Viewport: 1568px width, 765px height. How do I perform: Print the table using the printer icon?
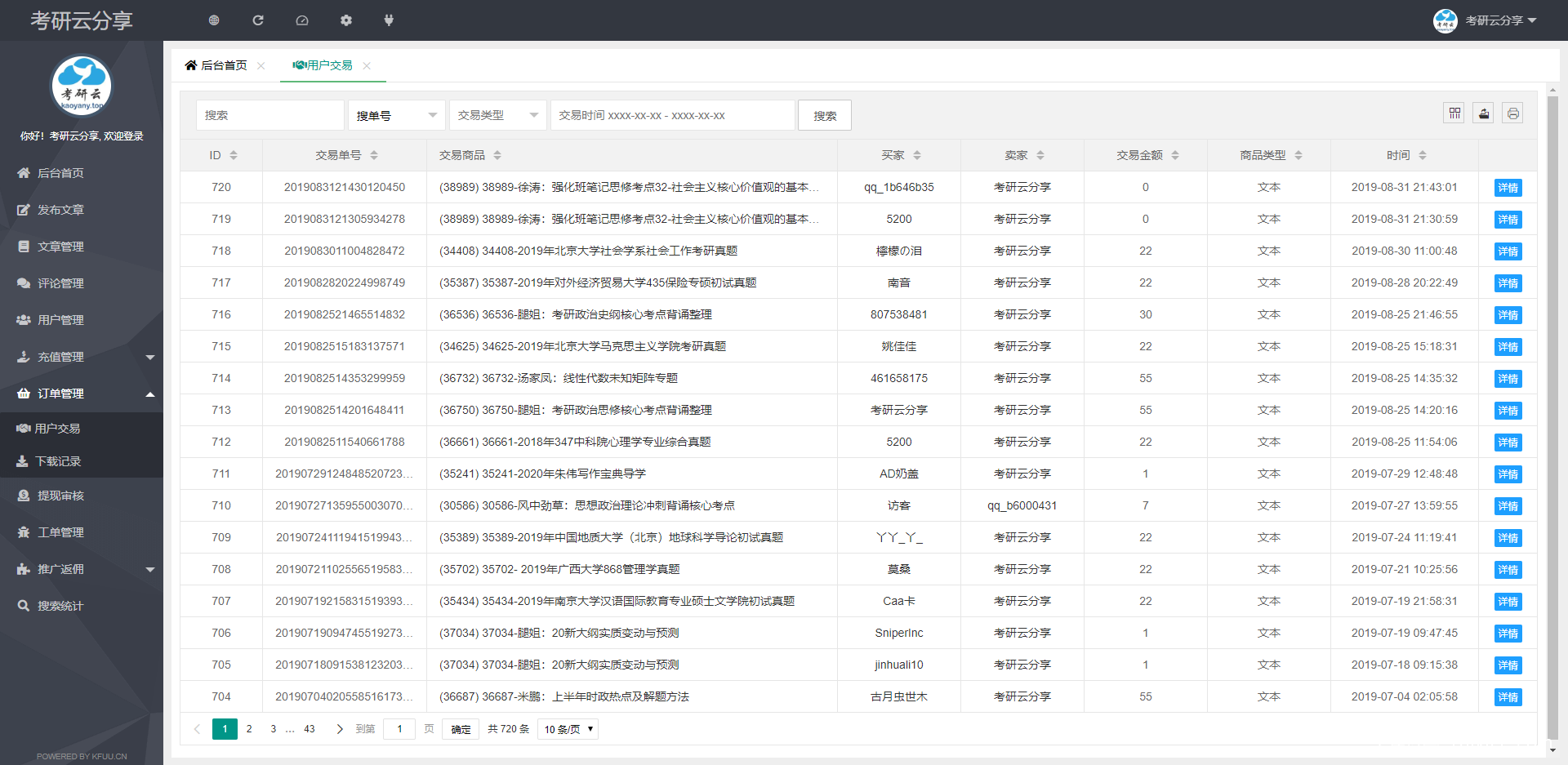[x=1512, y=113]
